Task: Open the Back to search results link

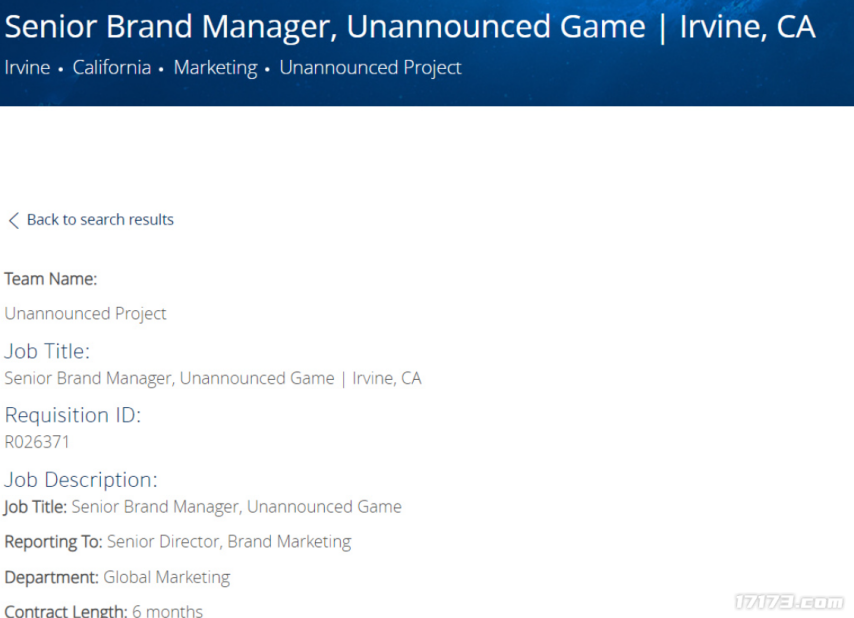Action: (x=100, y=220)
